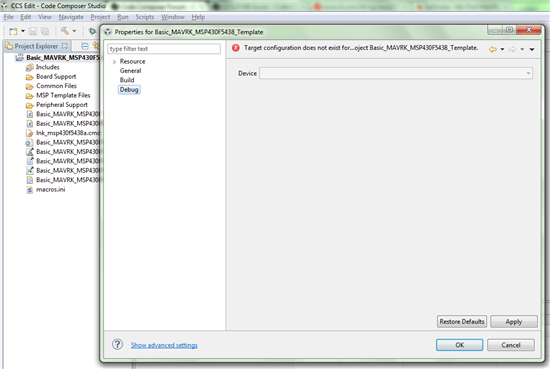Open the File menu

click(8, 17)
